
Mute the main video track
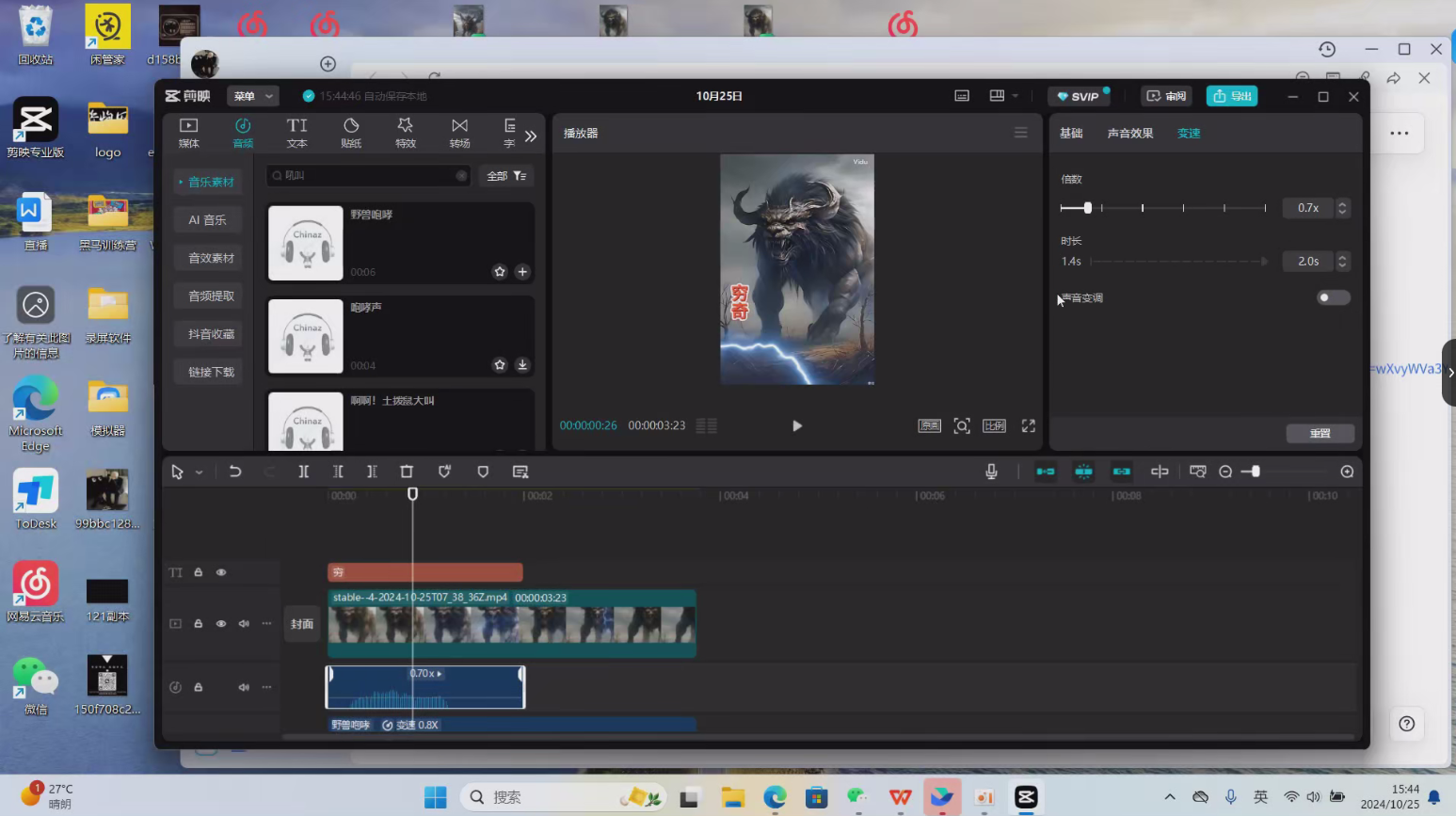coord(244,623)
